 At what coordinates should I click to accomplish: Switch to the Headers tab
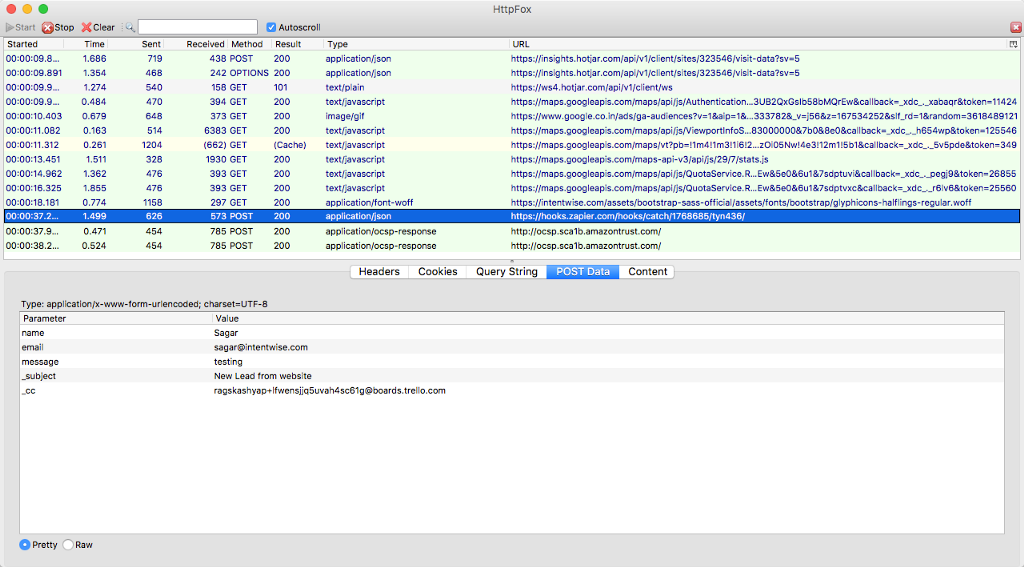[379, 272]
